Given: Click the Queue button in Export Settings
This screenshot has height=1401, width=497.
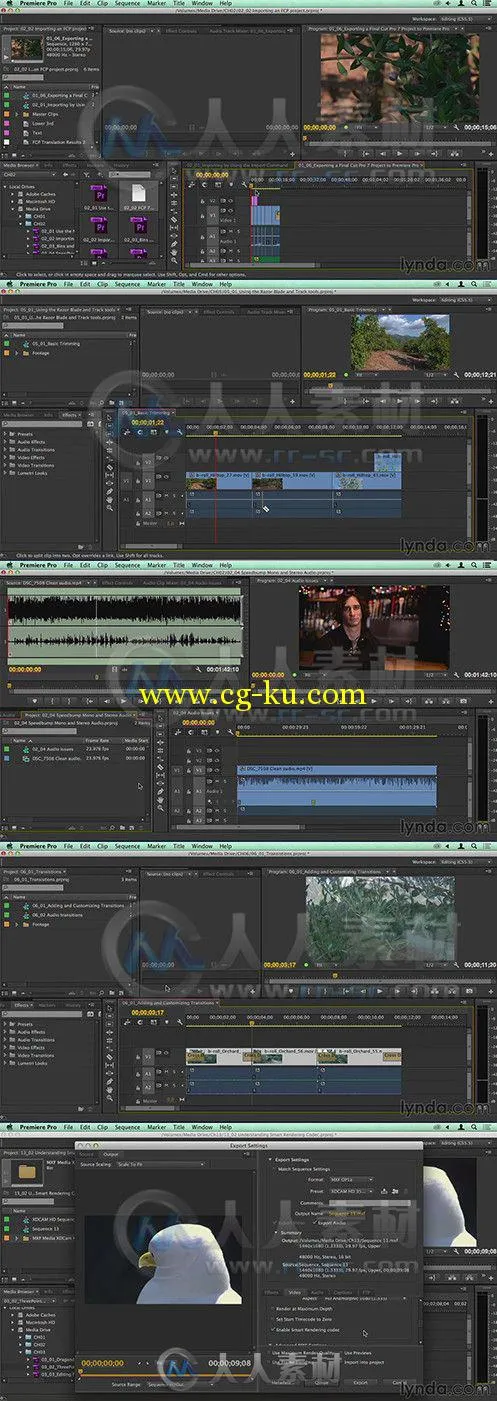Looking at the screenshot, I should pos(321,1383).
